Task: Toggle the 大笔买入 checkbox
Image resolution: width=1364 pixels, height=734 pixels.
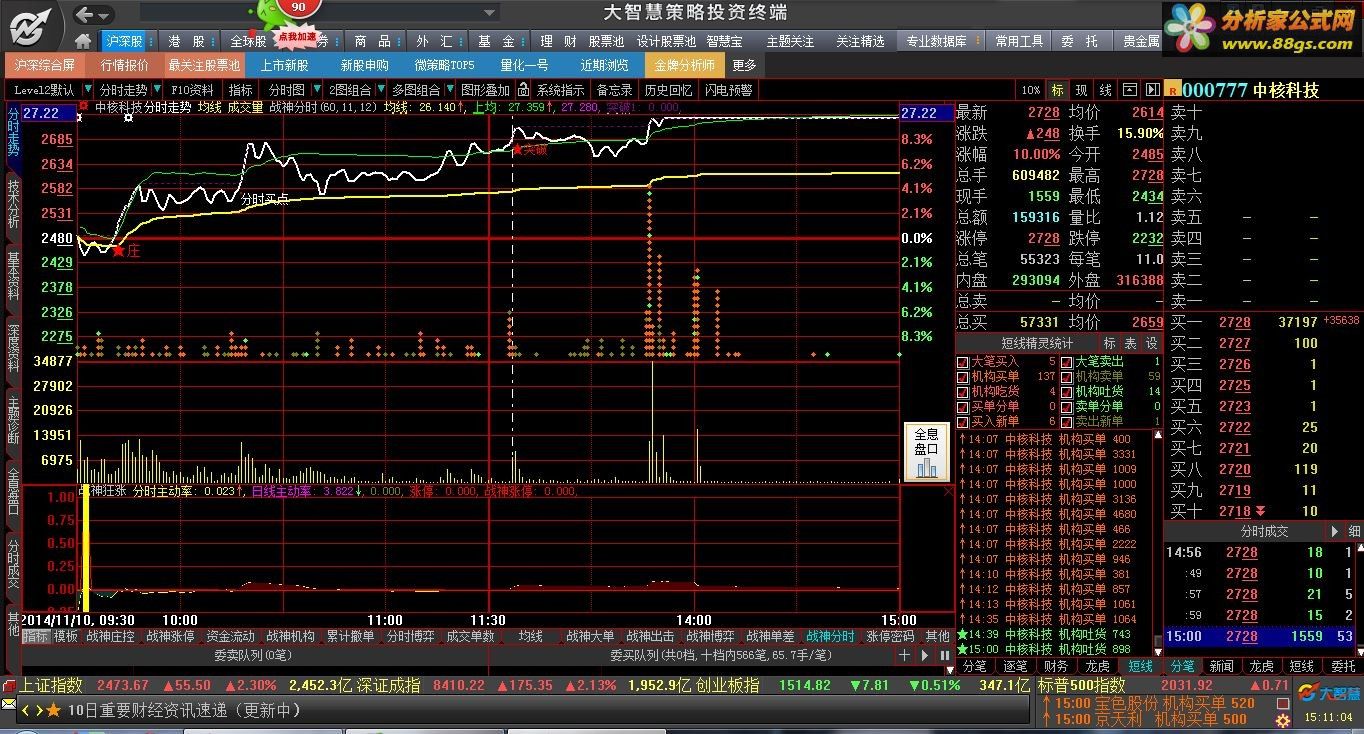Action: [963, 362]
